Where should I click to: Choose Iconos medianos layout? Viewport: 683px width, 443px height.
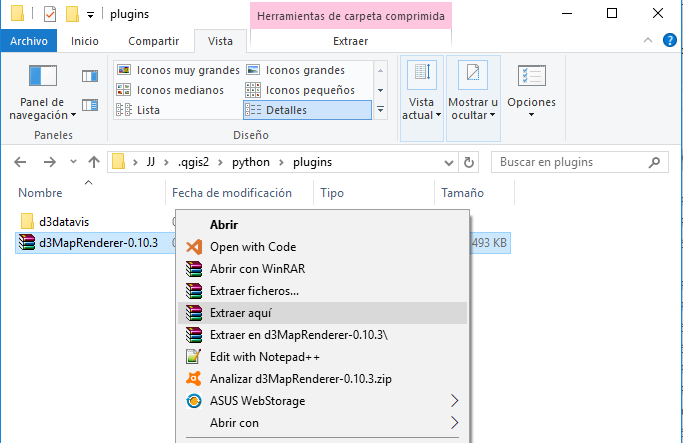(170, 90)
